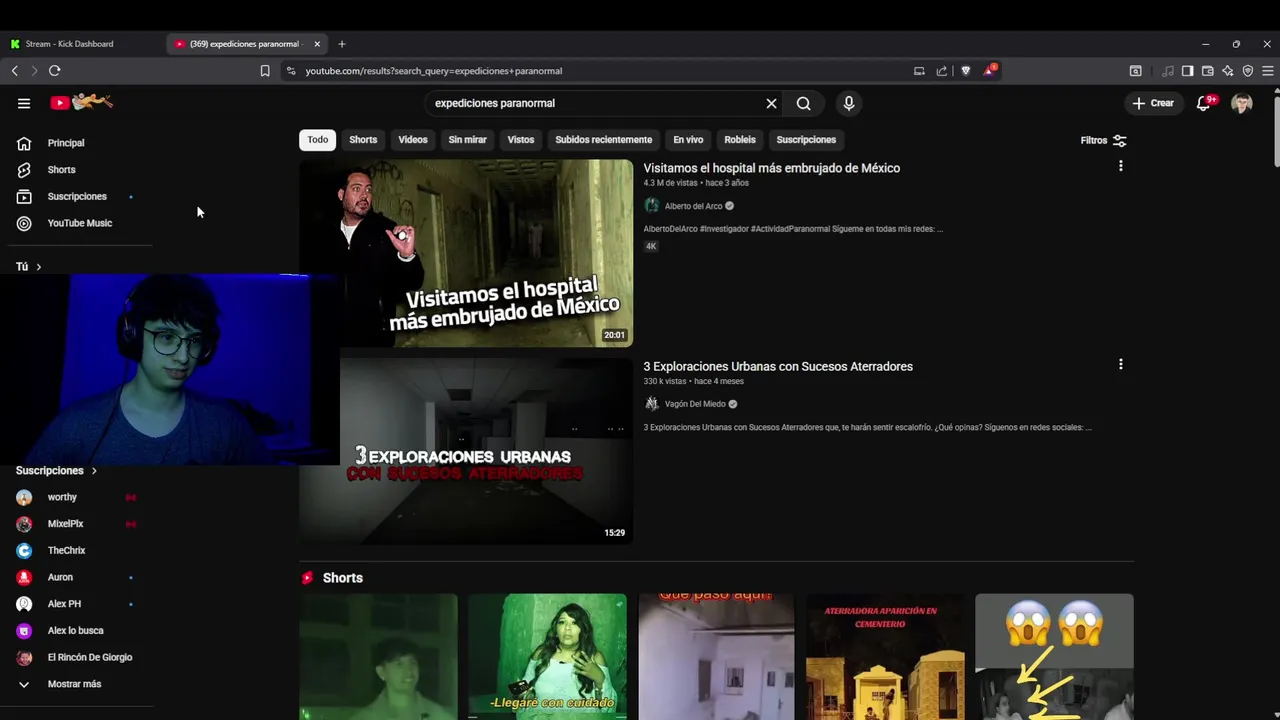
Task: Click the Crear button
Action: click(x=1153, y=103)
